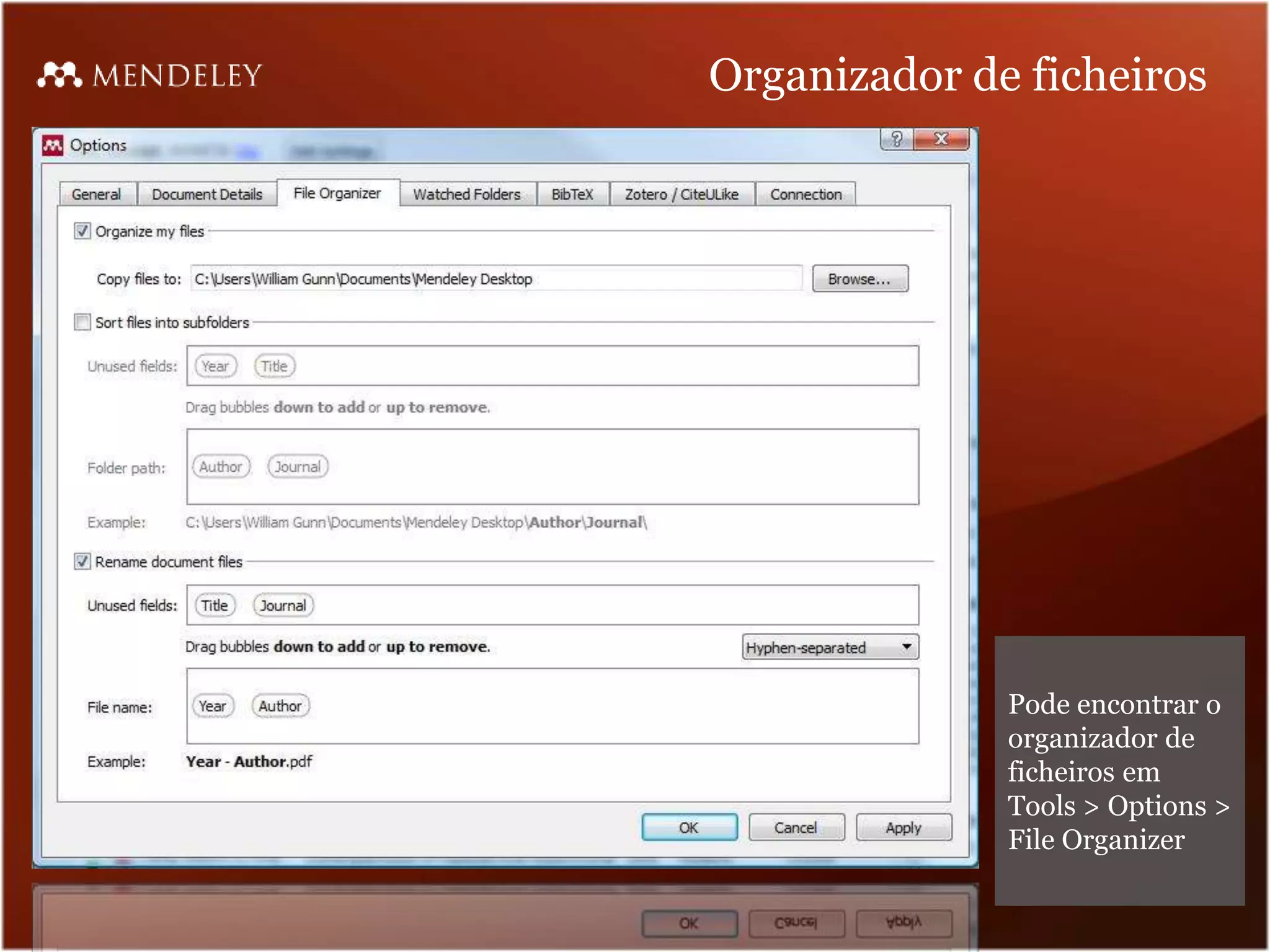Switch to Zotero / CiteULike tab
Image resolution: width=1270 pixels, height=952 pixels.
pyautogui.click(x=682, y=194)
